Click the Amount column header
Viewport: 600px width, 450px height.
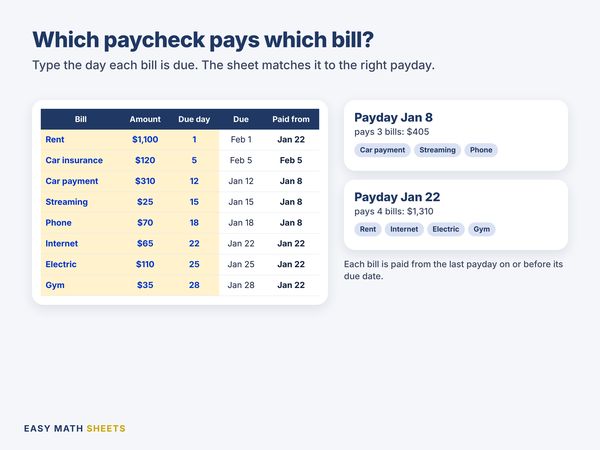click(145, 119)
